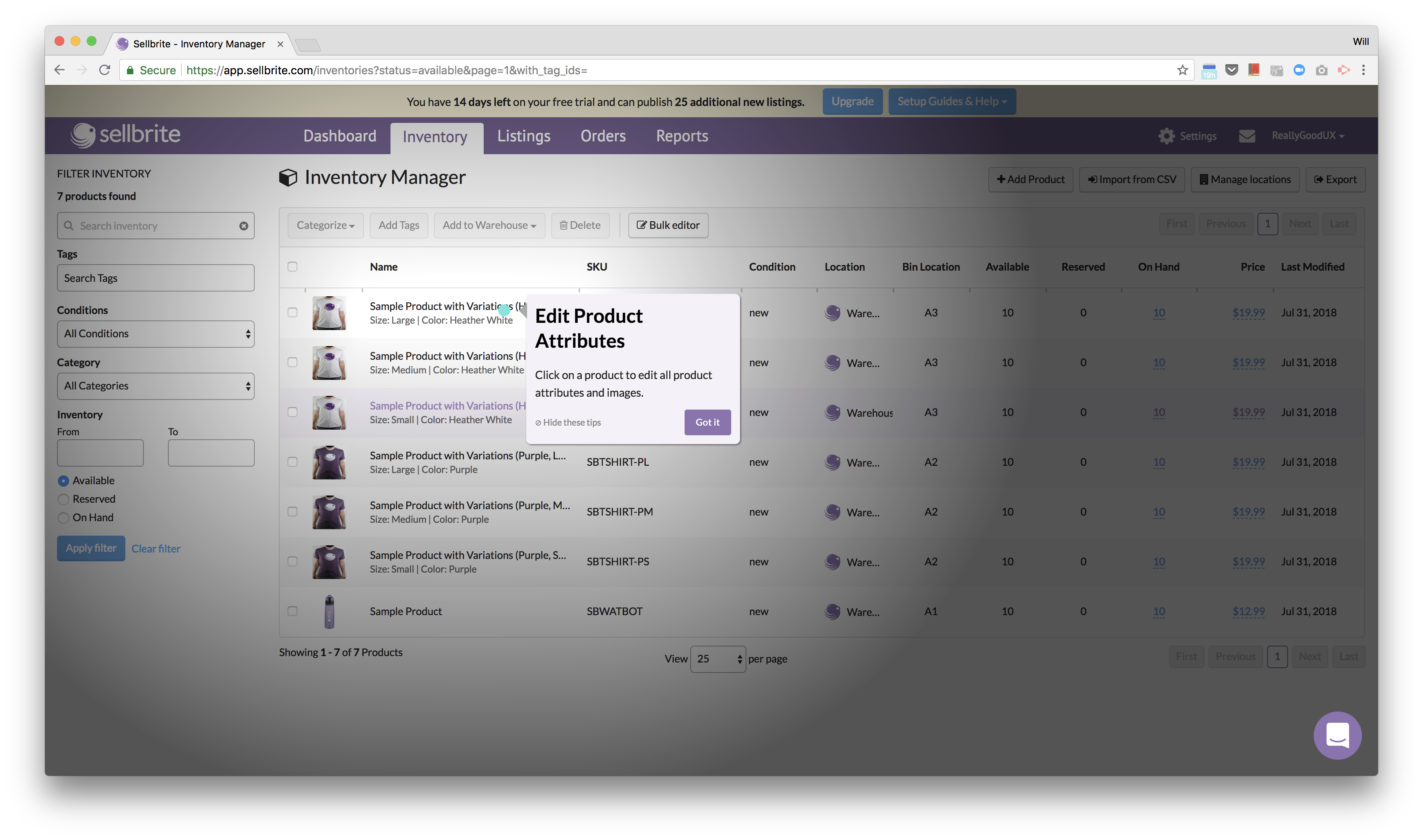
Task: Click the Upgrade button
Action: point(852,101)
